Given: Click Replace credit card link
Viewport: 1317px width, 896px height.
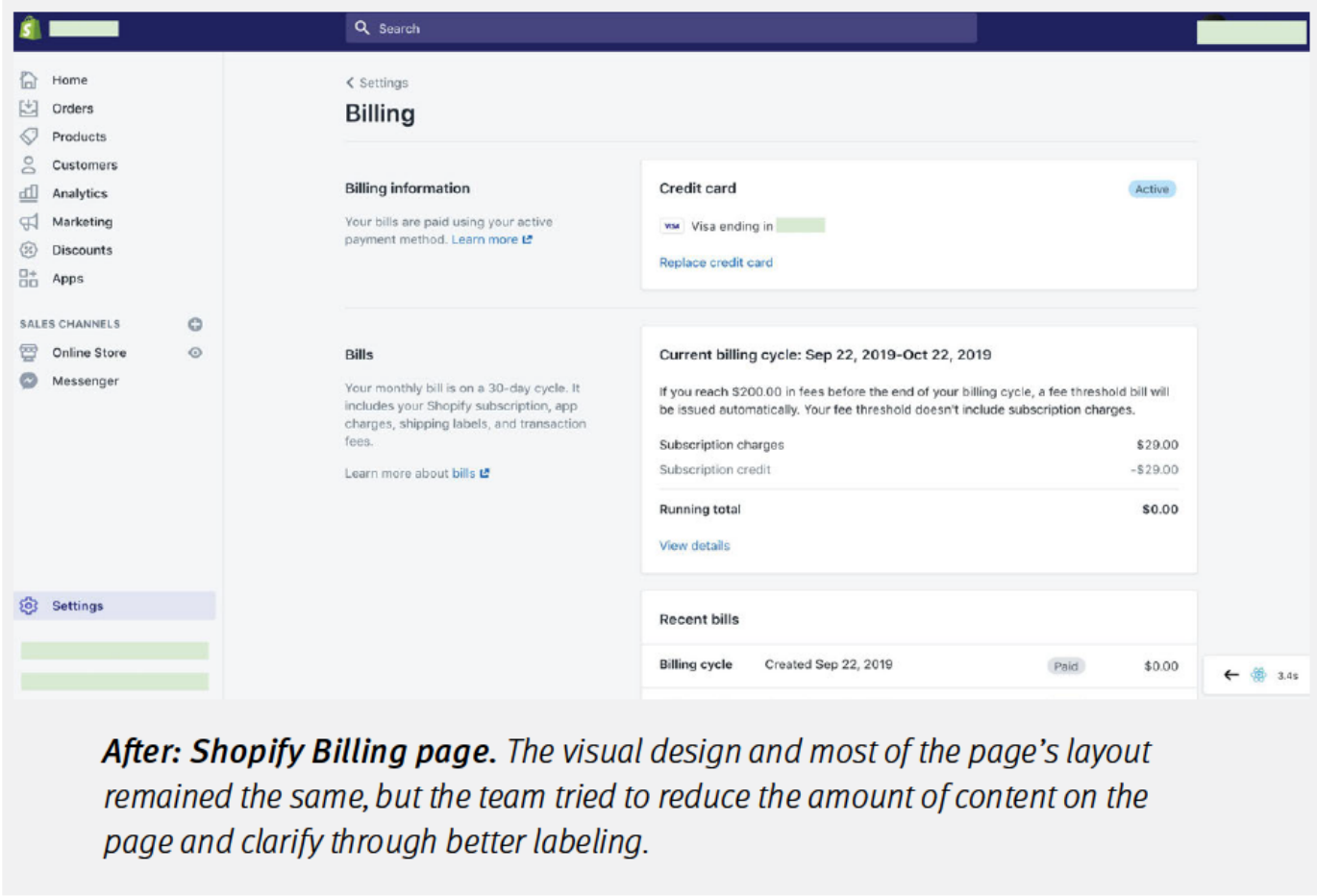Looking at the screenshot, I should click(x=715, y=262).
